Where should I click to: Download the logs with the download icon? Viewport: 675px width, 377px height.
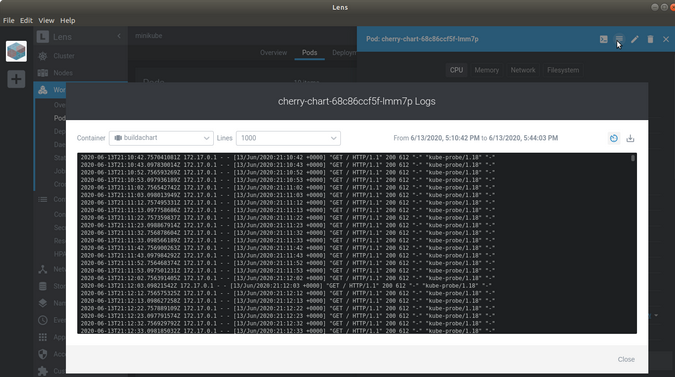[630, 138]
